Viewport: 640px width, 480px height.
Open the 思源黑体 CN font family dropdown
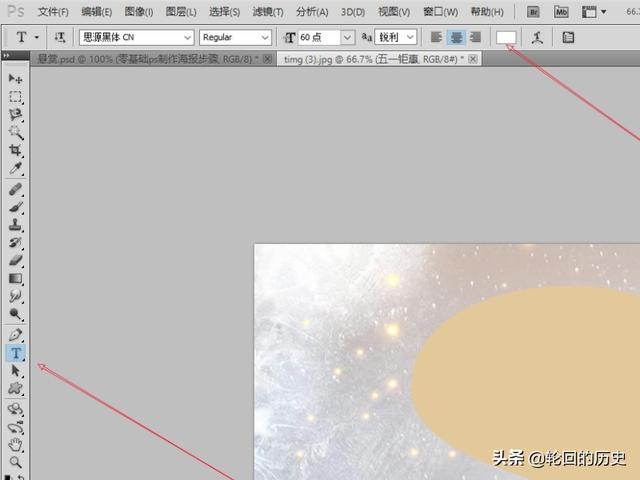pyautogui.click(x=135, y=37)
